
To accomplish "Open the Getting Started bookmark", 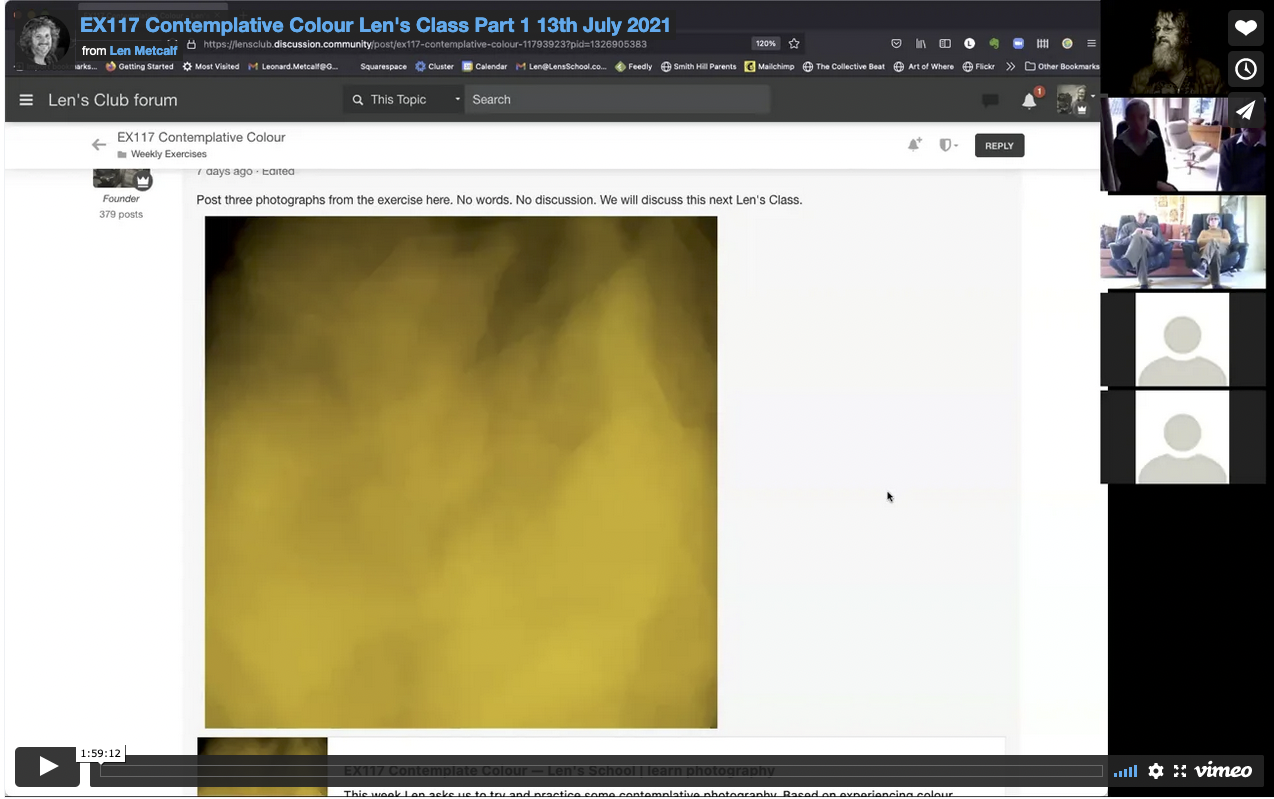I will point(140,67).
